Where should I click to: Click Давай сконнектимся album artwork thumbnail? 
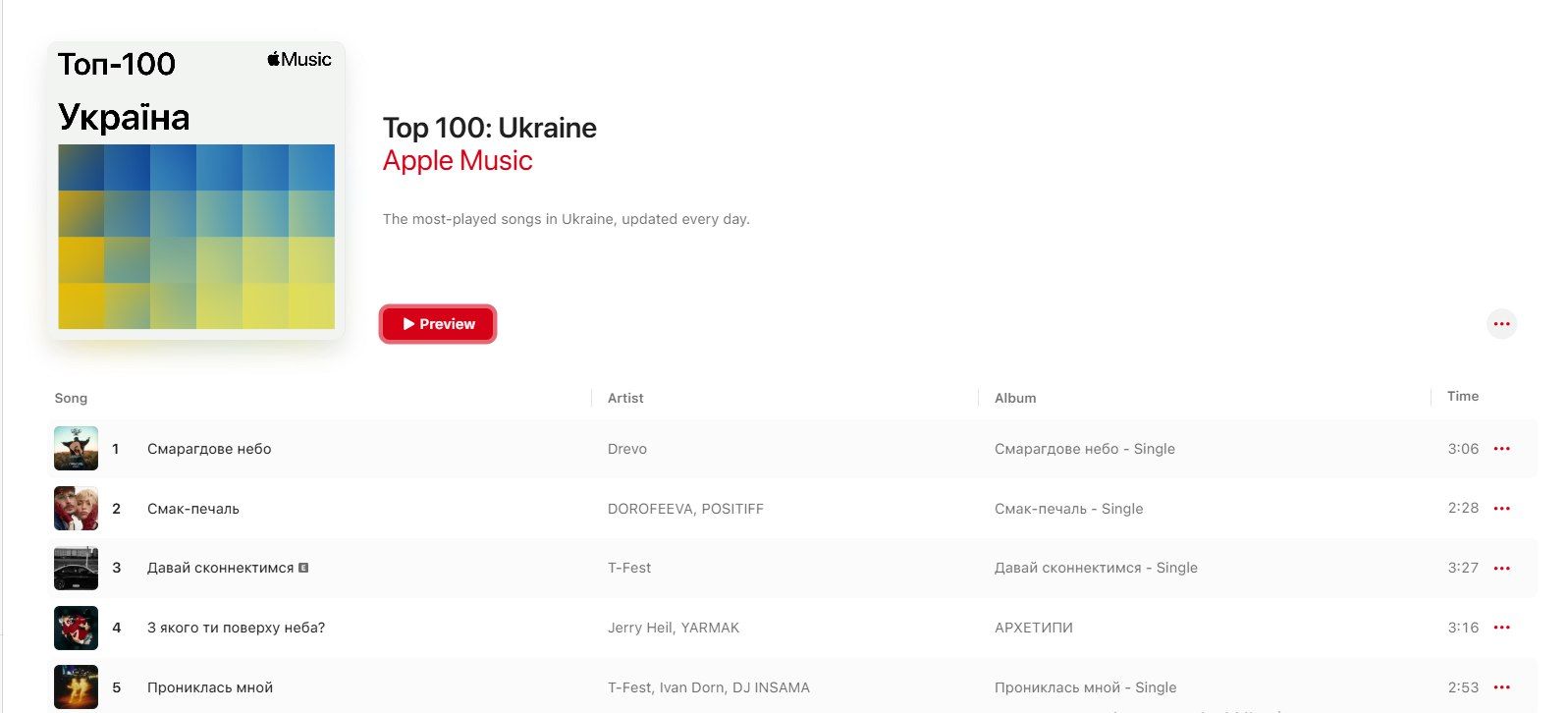click(76, 569)
